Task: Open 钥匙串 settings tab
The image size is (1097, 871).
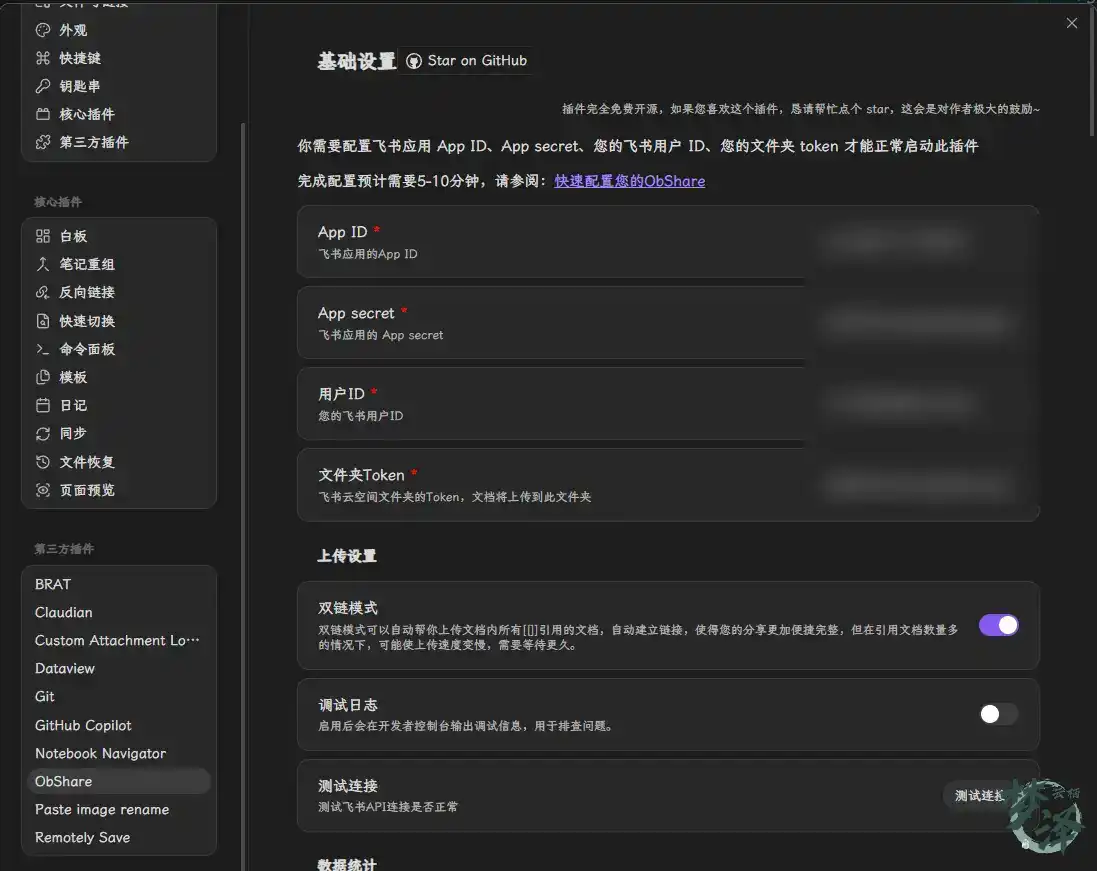Action: click(119, 86)
